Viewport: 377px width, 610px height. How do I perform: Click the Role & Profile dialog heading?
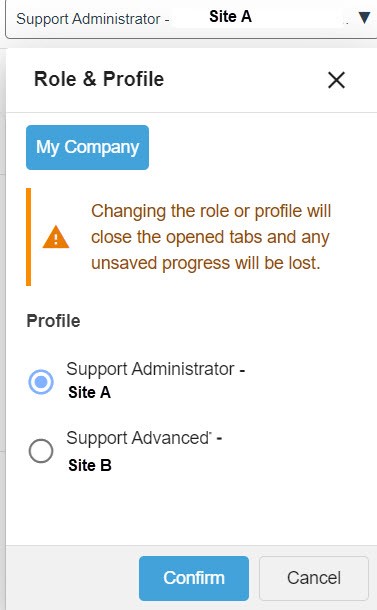99,79
